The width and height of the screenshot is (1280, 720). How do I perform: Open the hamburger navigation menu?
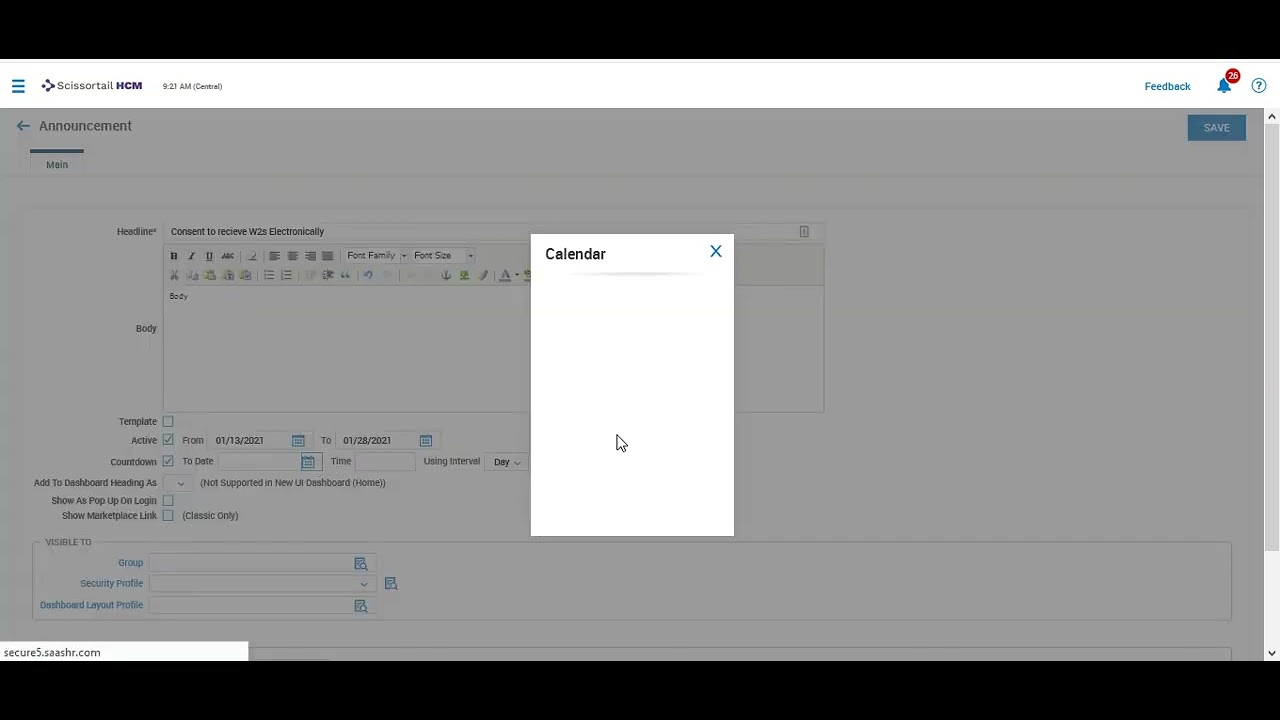(18, 86)
